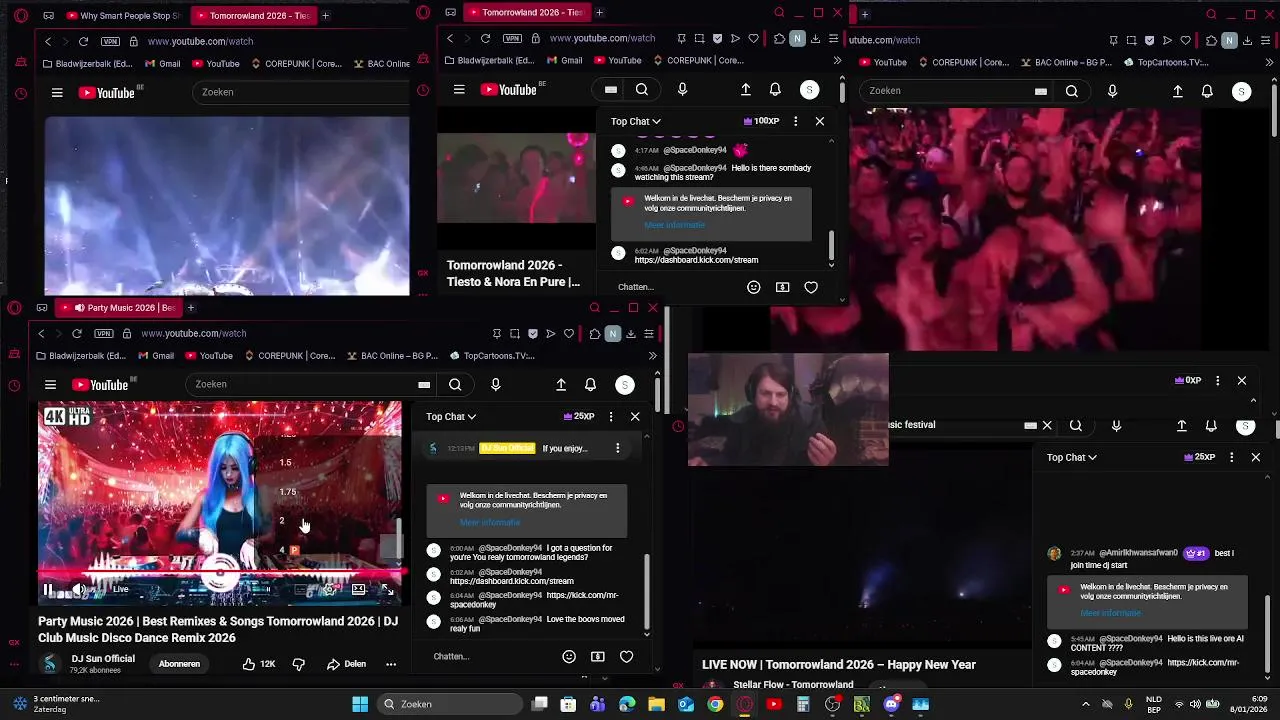Toggle VPN badge in Party Music window address bar
The width and height of the screenshot is (1280, 720).
[104, 334]
